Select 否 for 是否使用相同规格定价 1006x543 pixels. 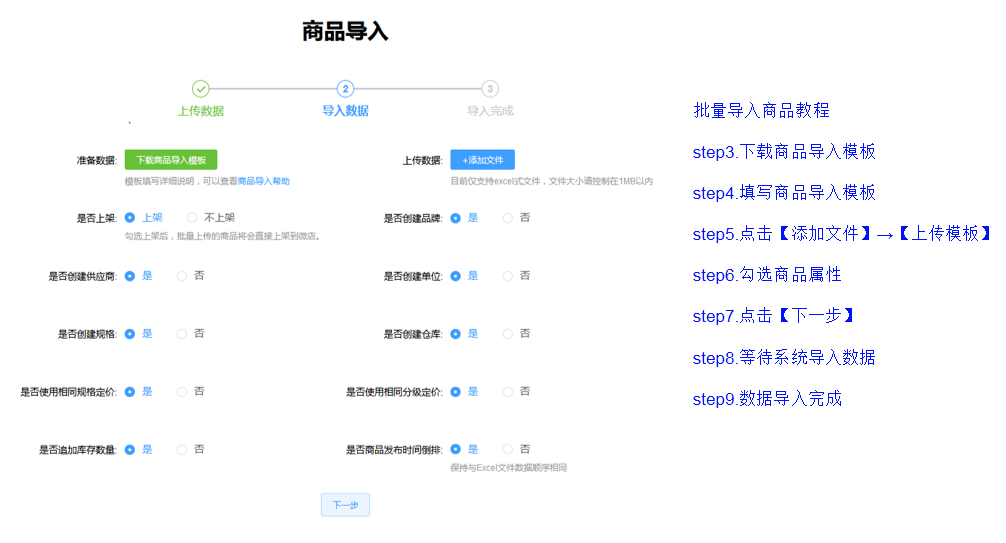[x=182, y=392]
